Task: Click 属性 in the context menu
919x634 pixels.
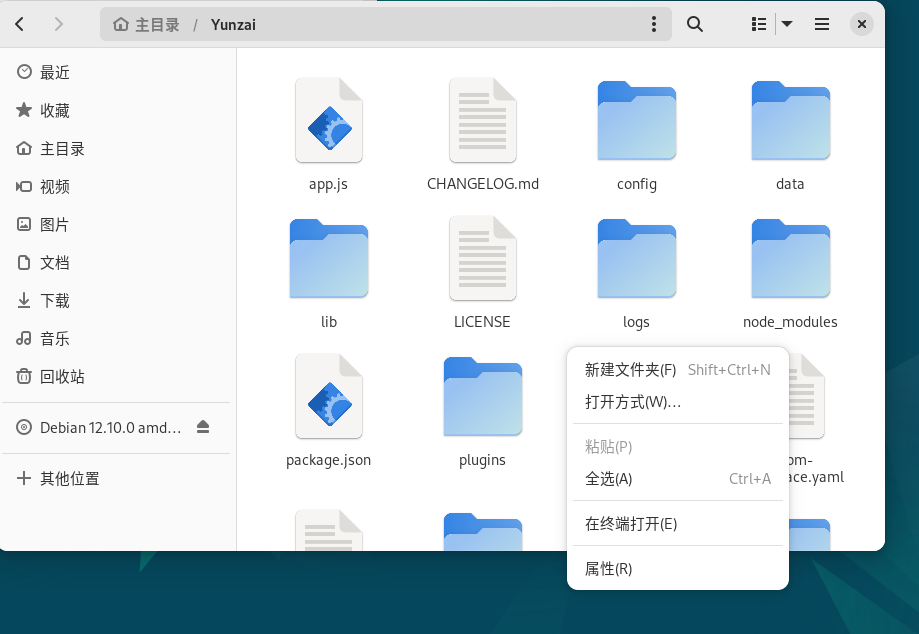Action: (x=609, y=569)
